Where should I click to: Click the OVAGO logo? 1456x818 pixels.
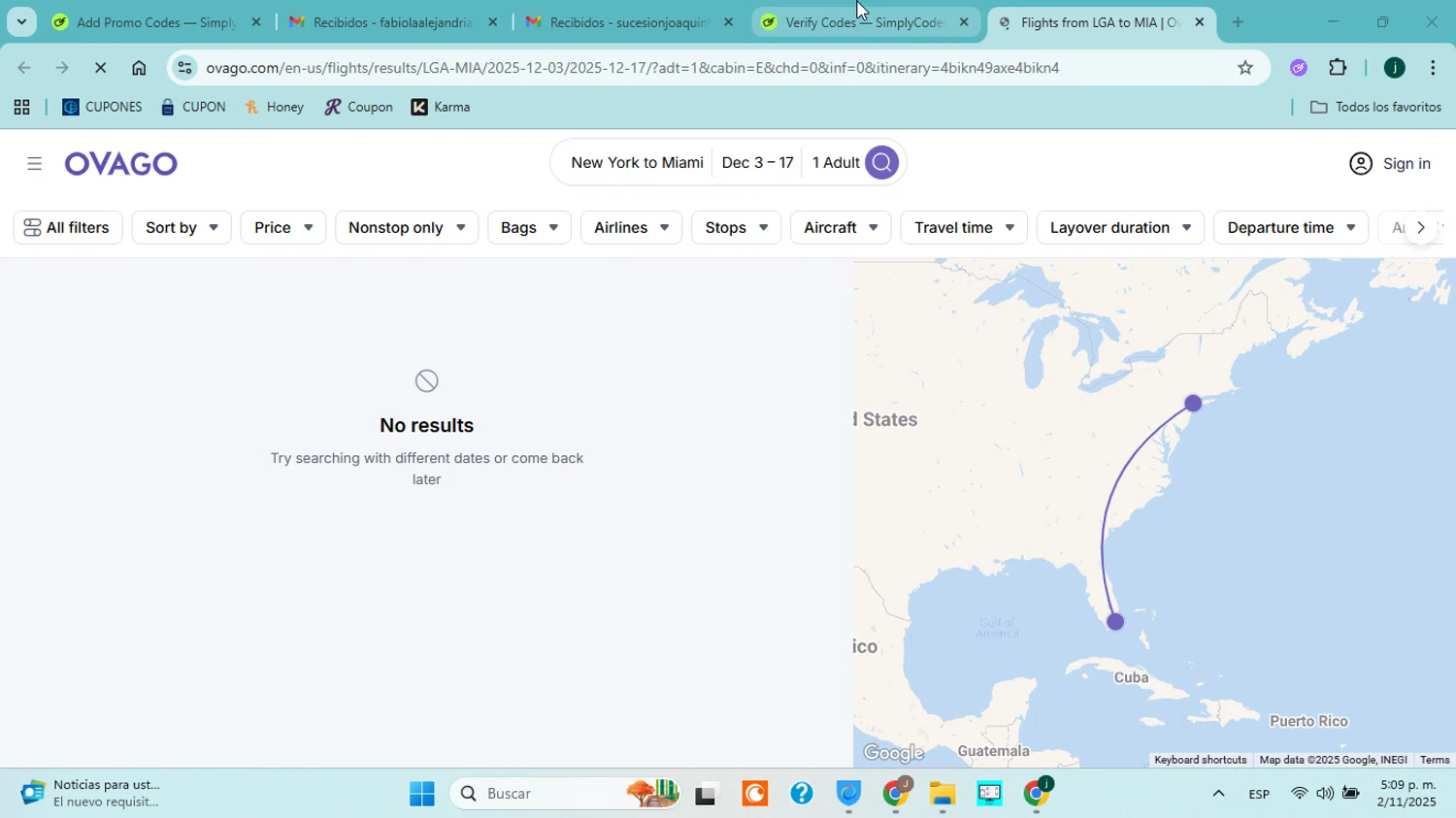click(x=121, y=164)
